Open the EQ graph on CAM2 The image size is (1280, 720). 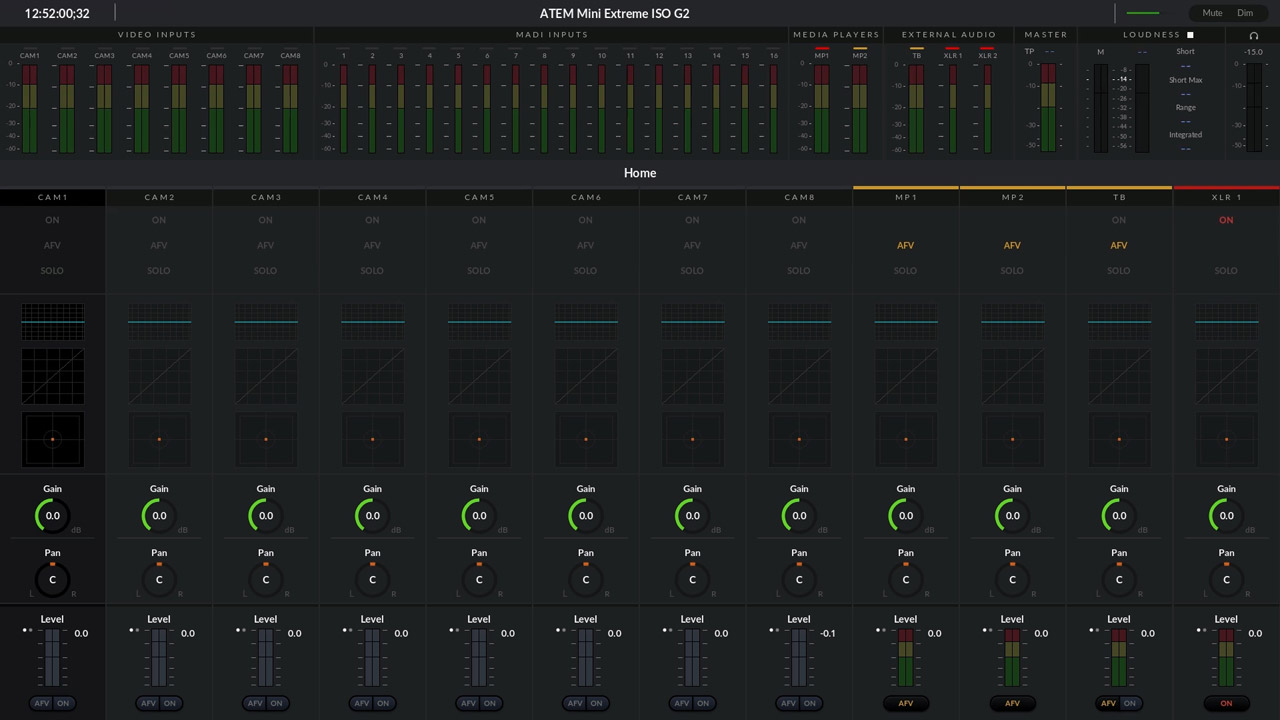click(159, 322)
